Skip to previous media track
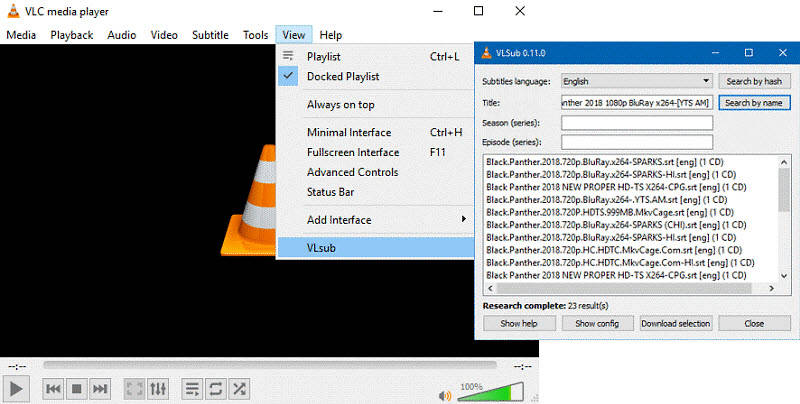 (53, 389)
